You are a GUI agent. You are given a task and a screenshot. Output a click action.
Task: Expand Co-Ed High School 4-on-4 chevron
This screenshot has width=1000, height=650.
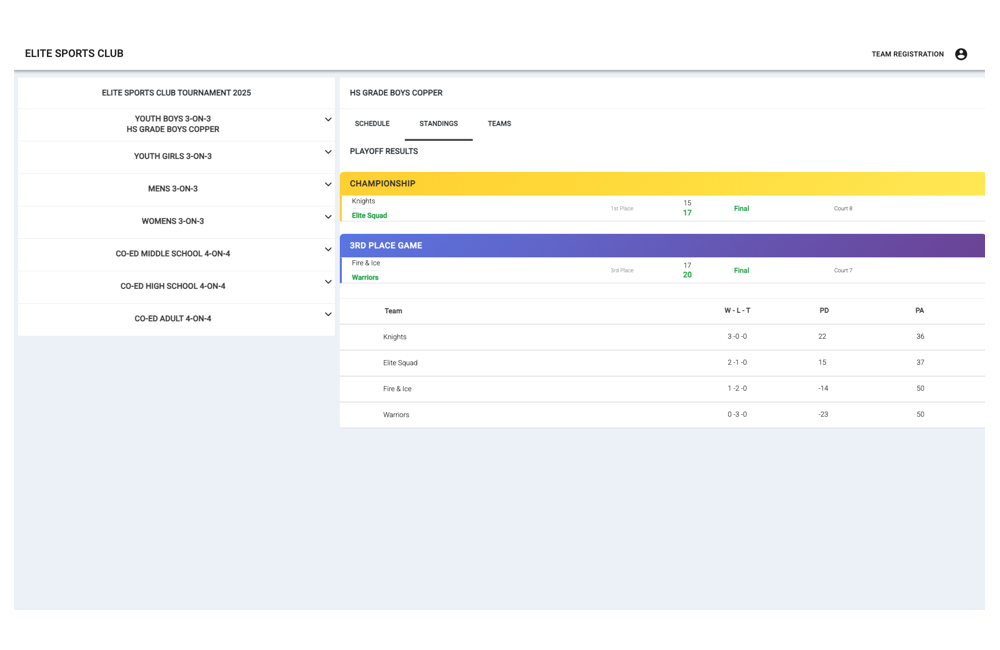[x=328, y=282]
